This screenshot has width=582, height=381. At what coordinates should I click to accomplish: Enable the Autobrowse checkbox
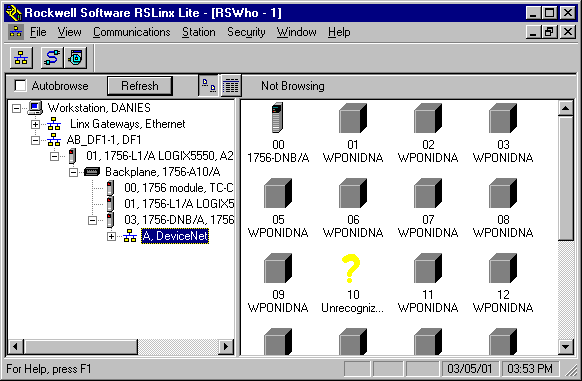[20, 86]
